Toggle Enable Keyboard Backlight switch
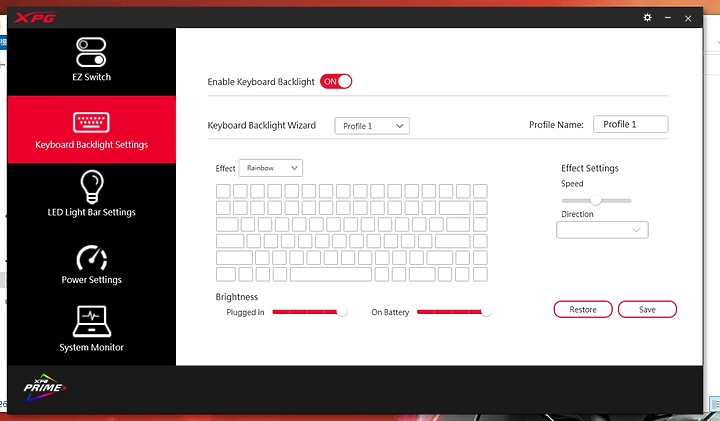The height and width of the screenshot is (421, 720). coord(336,81)
